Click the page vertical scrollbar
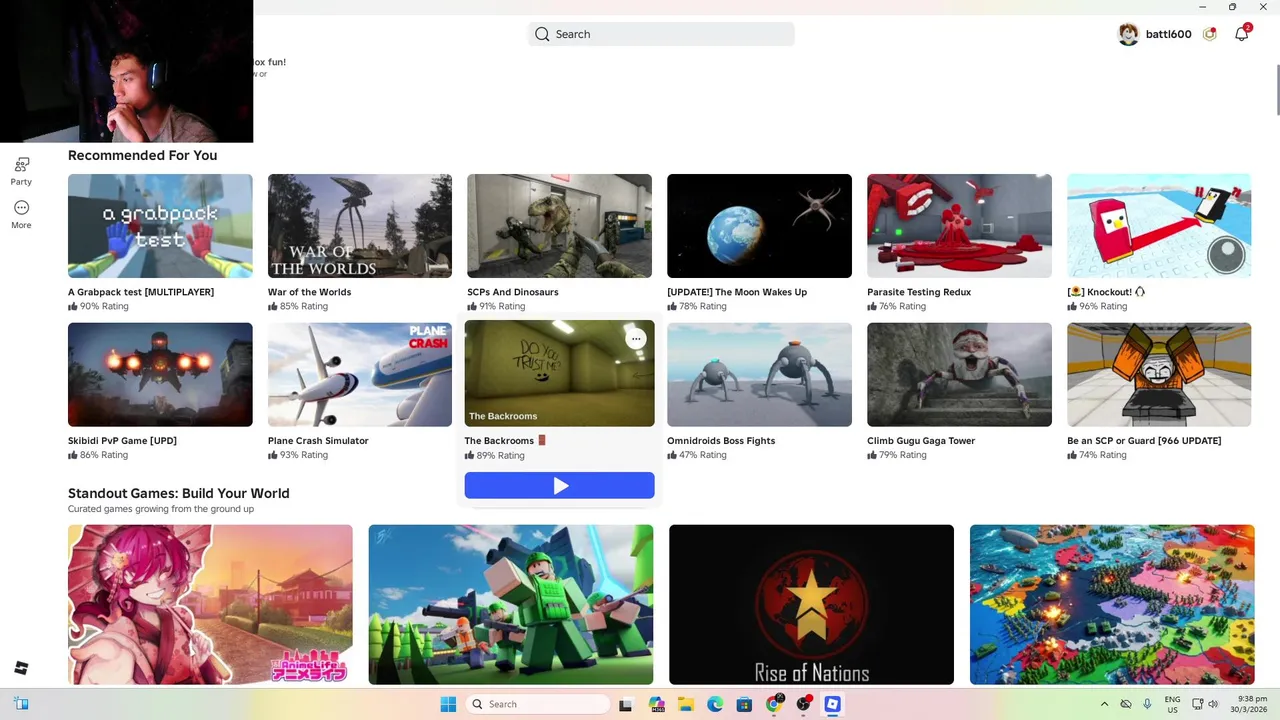1280x720 pixels. click(x=1276, y=90)
